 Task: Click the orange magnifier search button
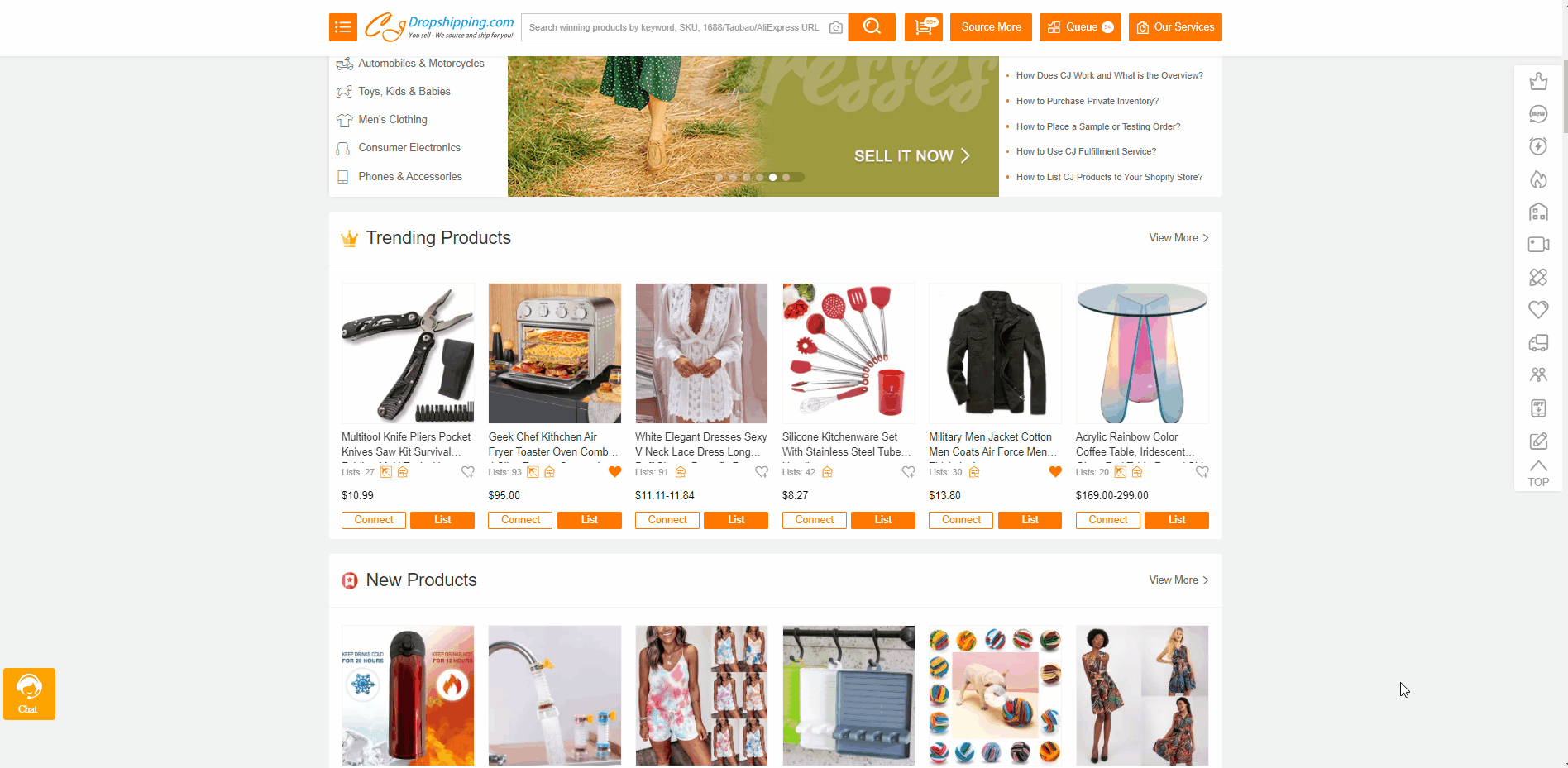[872, 27]
